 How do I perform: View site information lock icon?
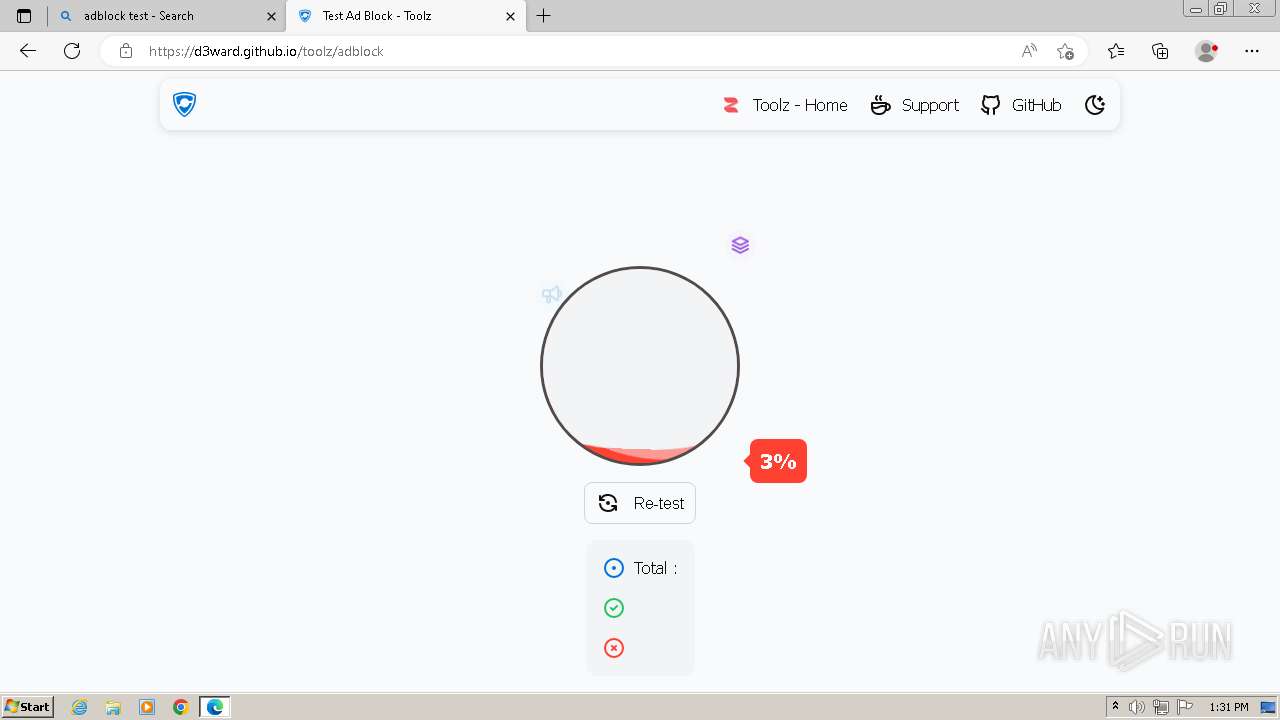126,51
